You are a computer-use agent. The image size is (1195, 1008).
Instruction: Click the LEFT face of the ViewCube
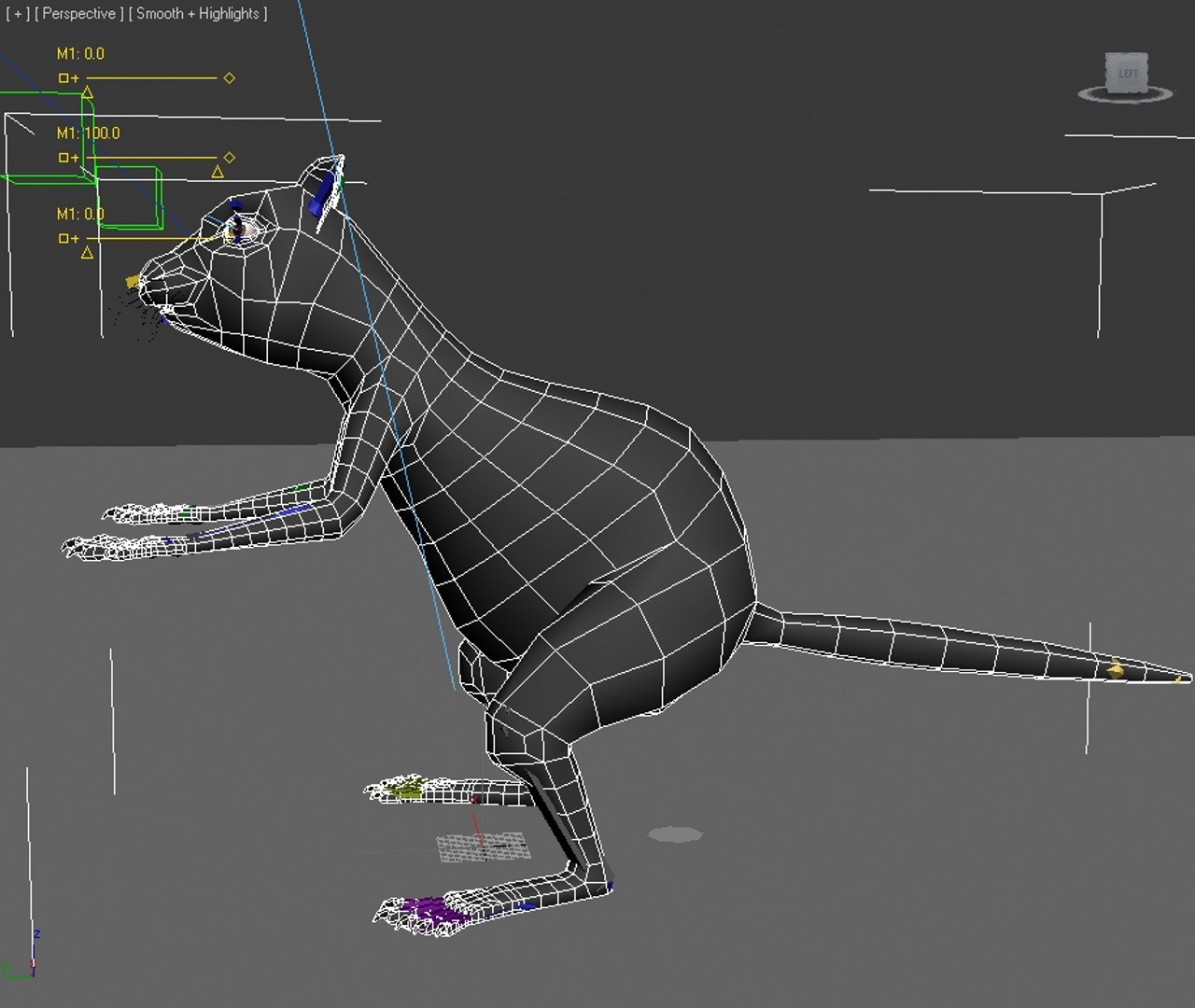(1128, 74)
